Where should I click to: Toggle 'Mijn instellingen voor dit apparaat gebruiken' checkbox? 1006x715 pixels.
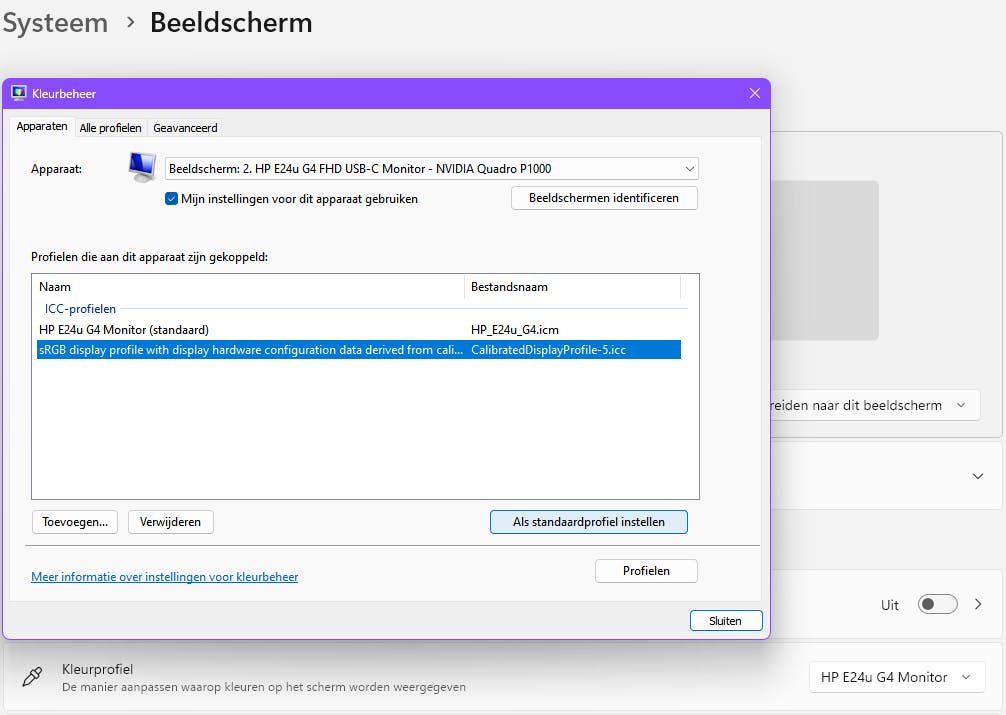point(171,199)
